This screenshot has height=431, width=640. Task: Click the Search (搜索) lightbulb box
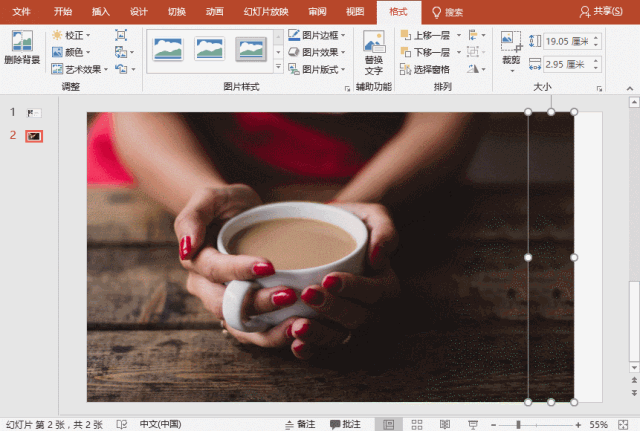click(447, 13)
